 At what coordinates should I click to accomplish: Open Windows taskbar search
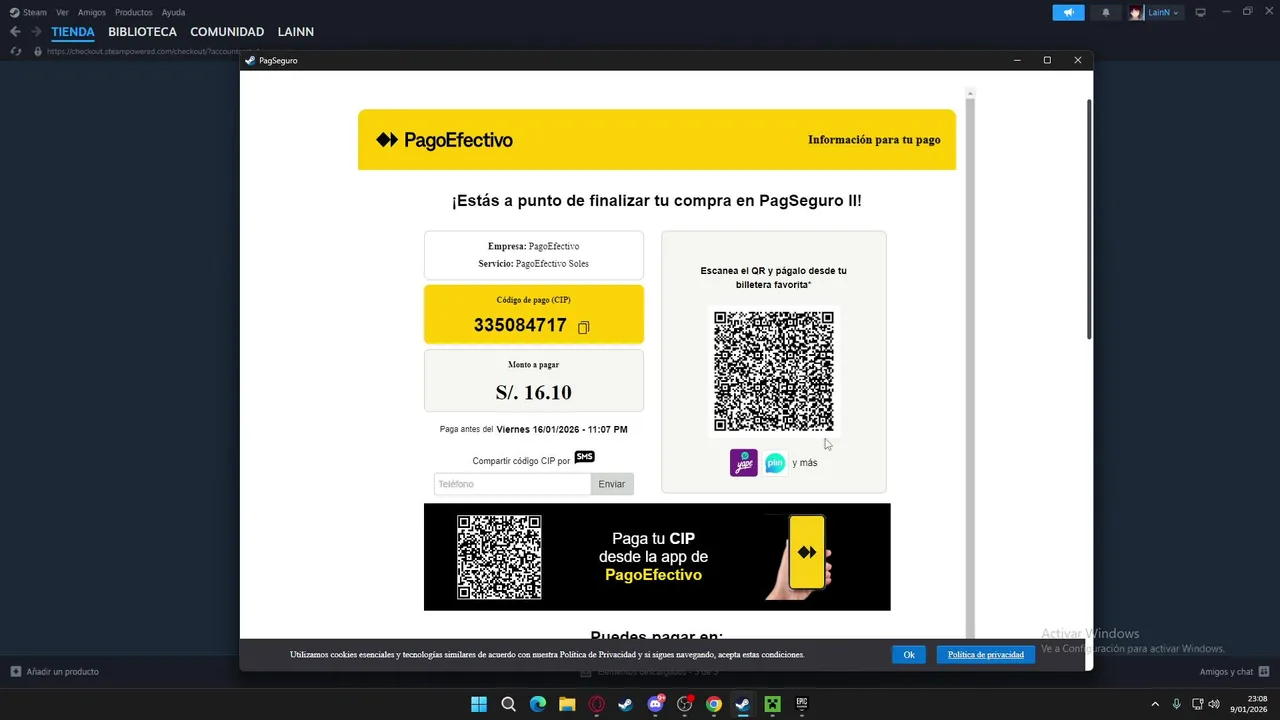tap(508, 704)
